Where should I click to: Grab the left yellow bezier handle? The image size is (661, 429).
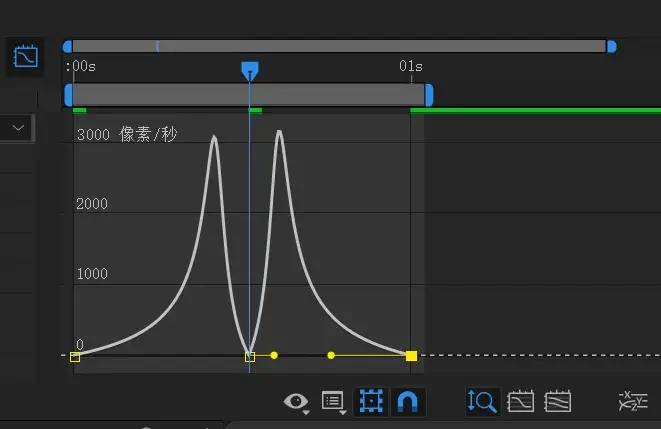pyautogui.click(x=274, y=356)
